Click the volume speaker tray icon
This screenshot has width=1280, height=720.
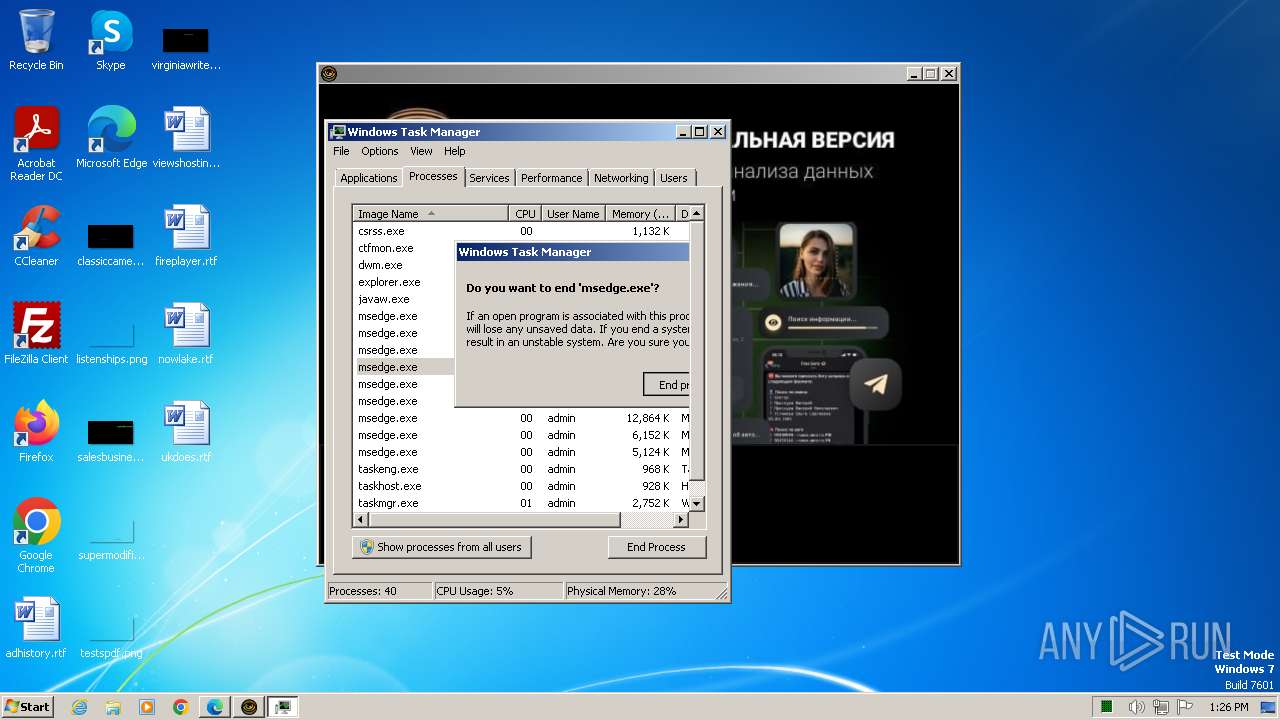tap(1136, 707)
